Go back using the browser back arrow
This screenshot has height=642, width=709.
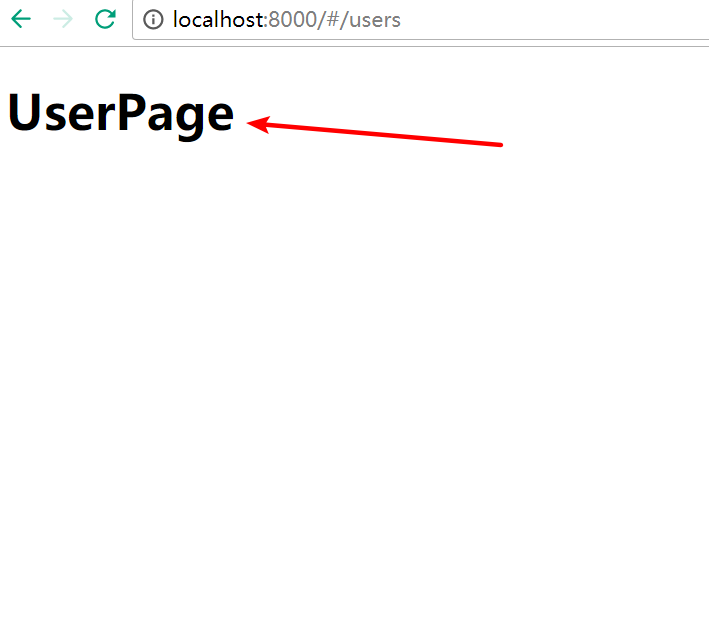pyautogui.click(x=21, y=19)
